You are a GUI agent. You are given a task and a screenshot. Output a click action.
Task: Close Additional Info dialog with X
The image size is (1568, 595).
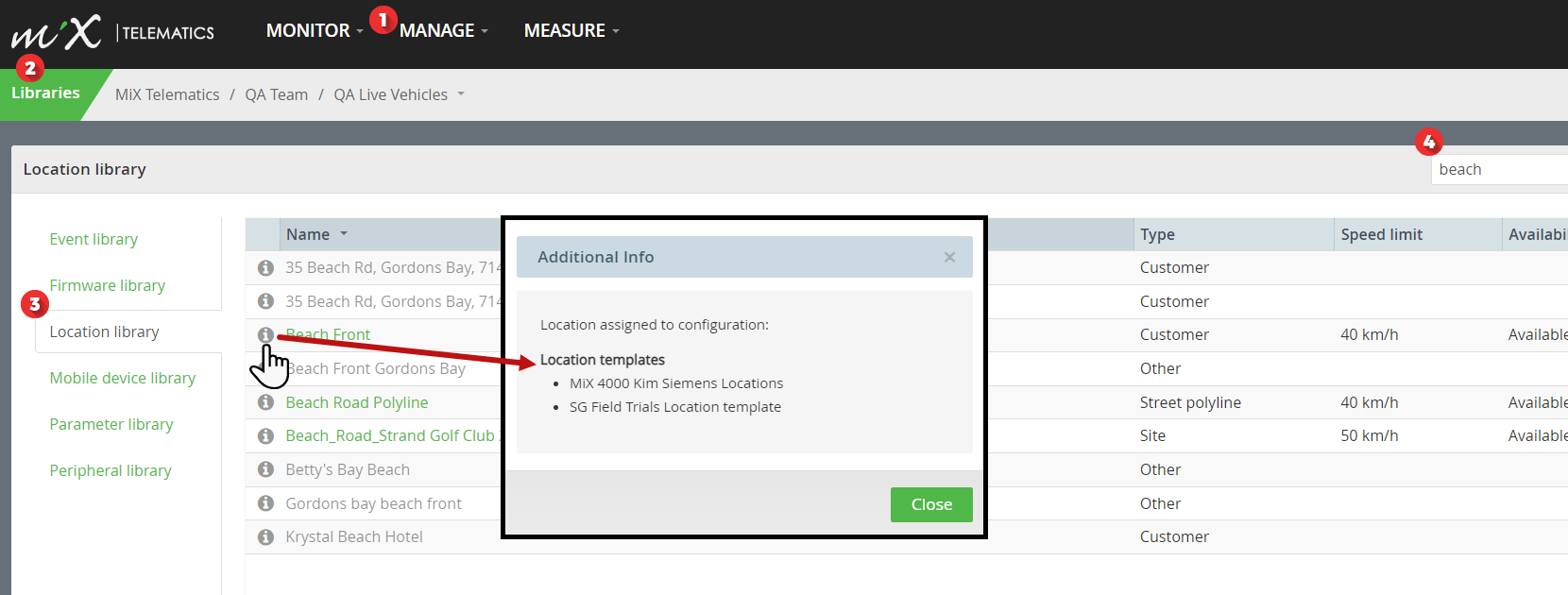[949, 257]
